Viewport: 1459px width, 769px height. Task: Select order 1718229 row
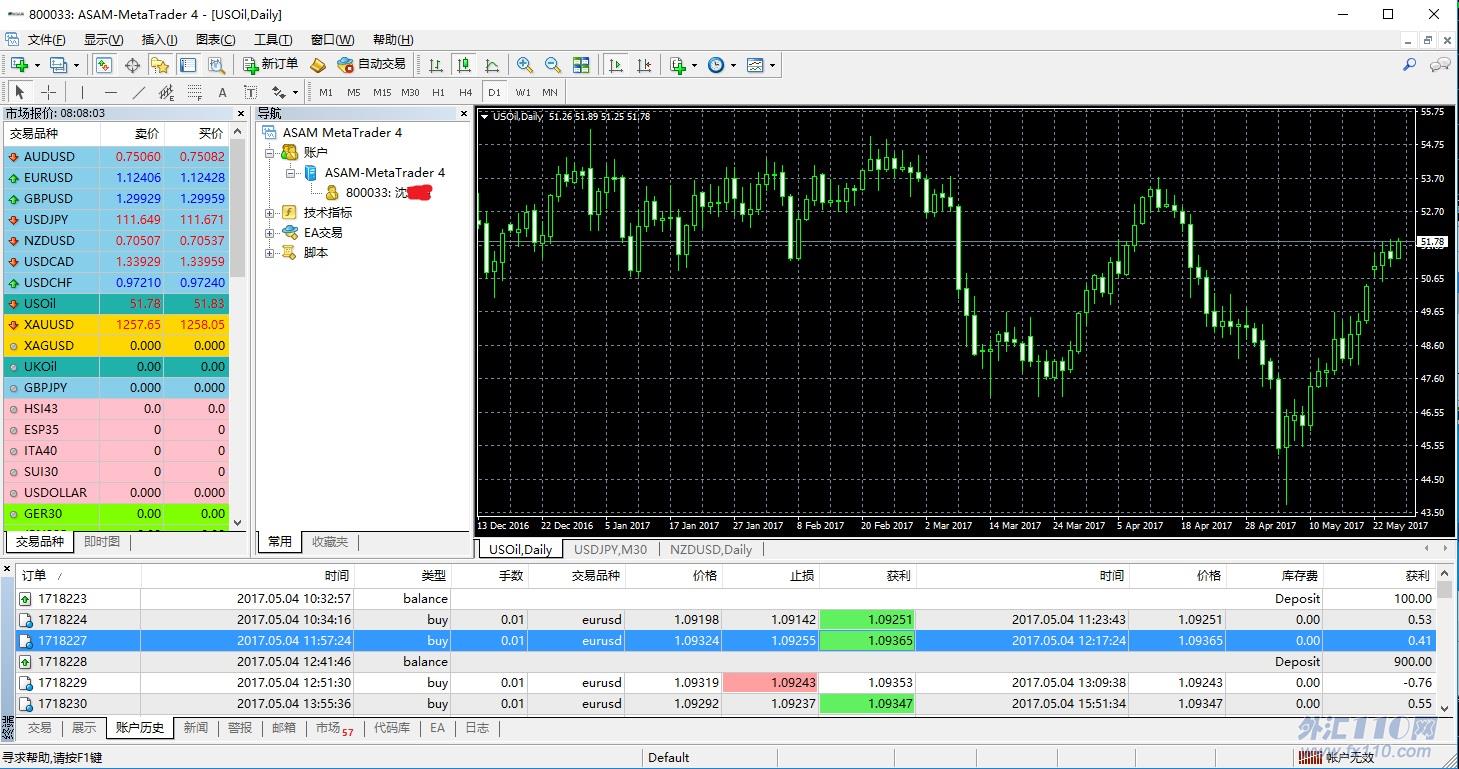(726, 682)
